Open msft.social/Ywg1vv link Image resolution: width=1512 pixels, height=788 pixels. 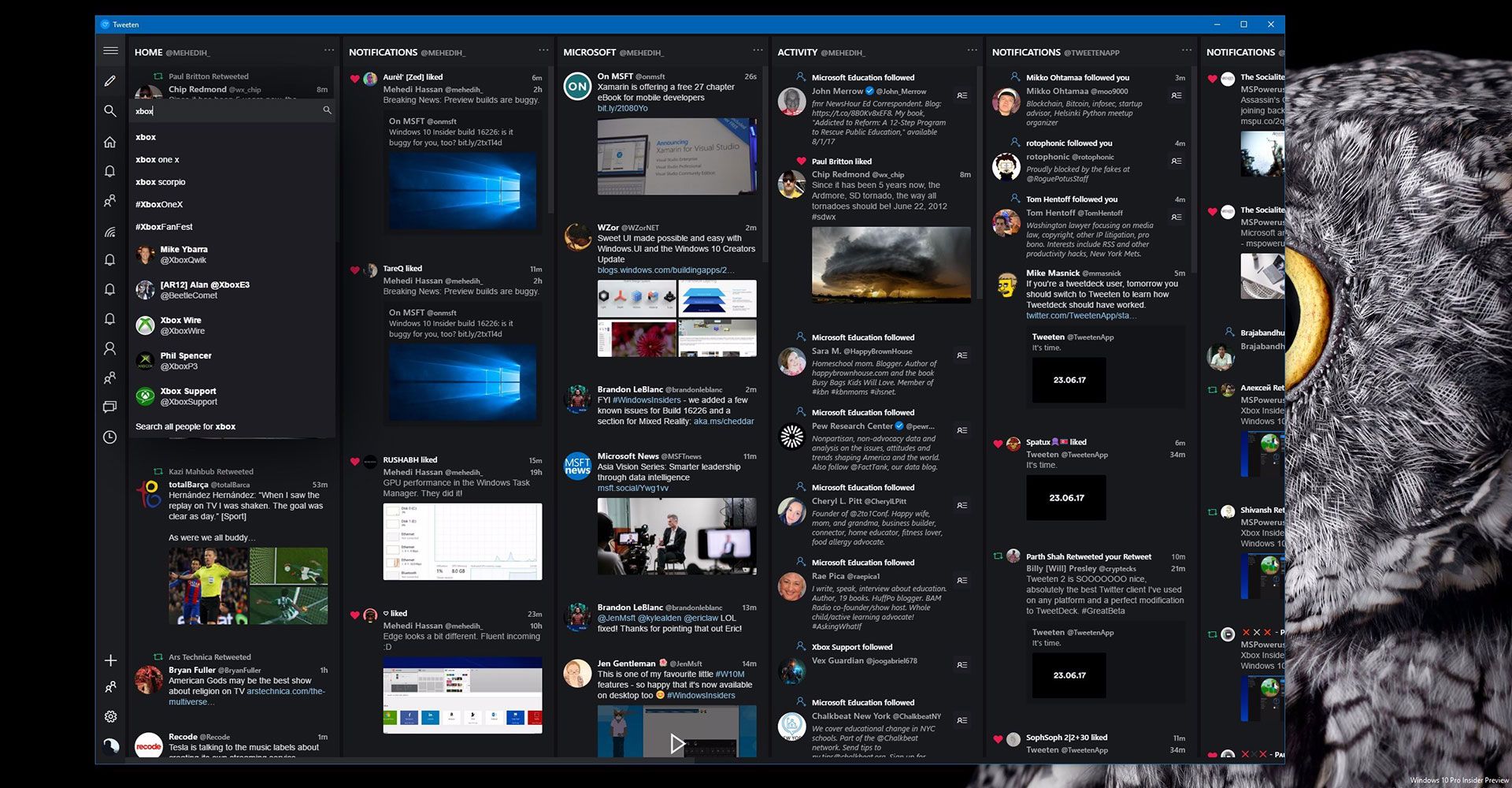tap(632, 488)
